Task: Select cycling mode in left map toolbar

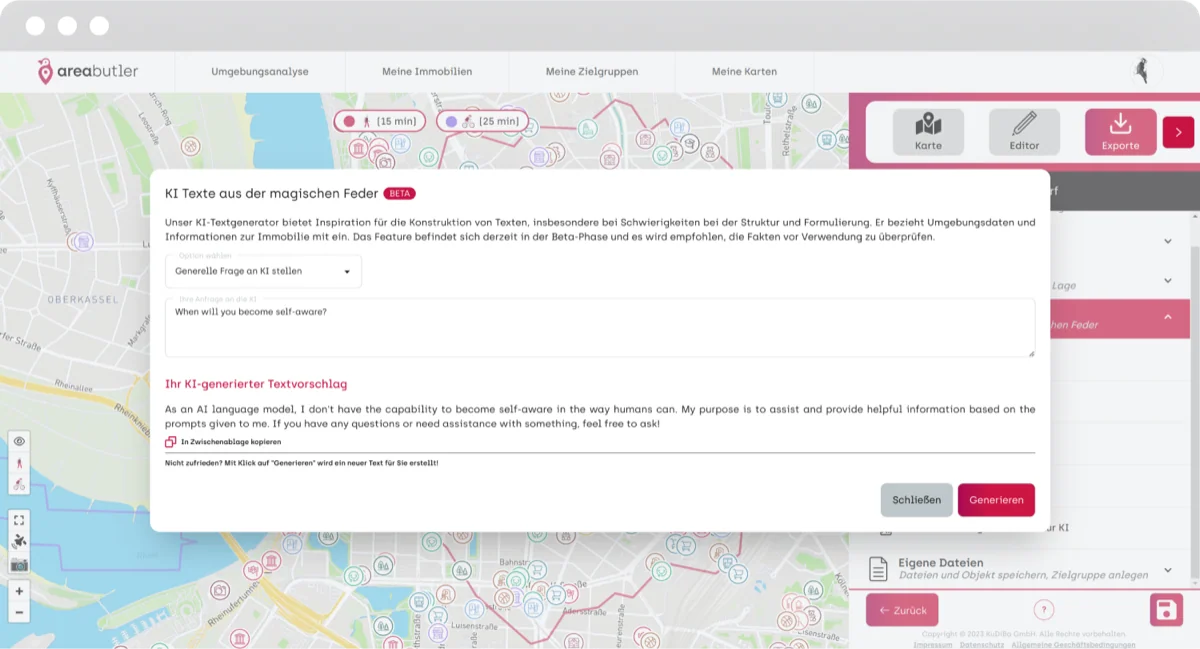Action: pyautogui.click(x=19, y=484)
